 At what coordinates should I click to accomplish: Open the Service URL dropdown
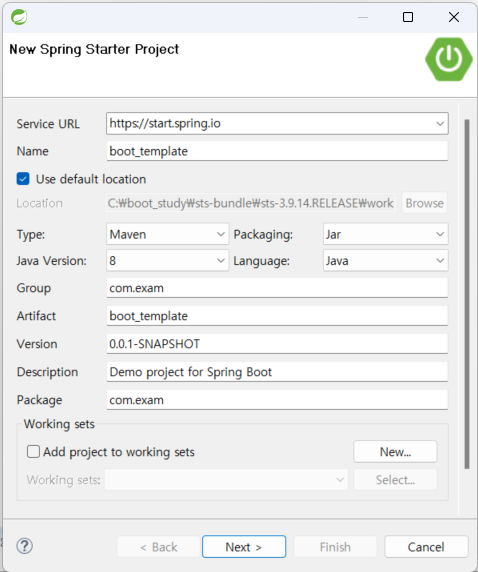click(440, 124)
